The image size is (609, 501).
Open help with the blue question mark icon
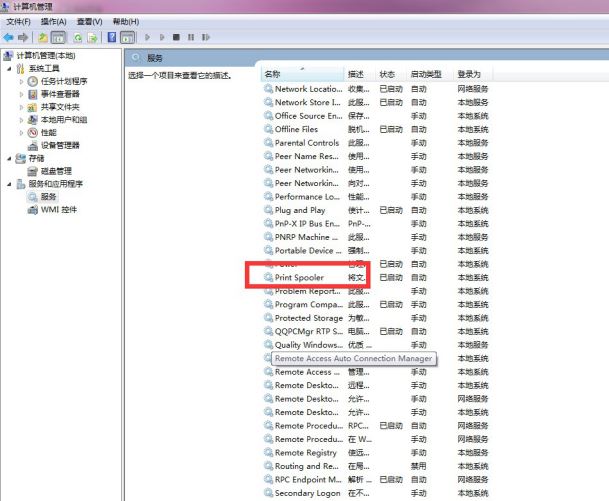(112, 37)
